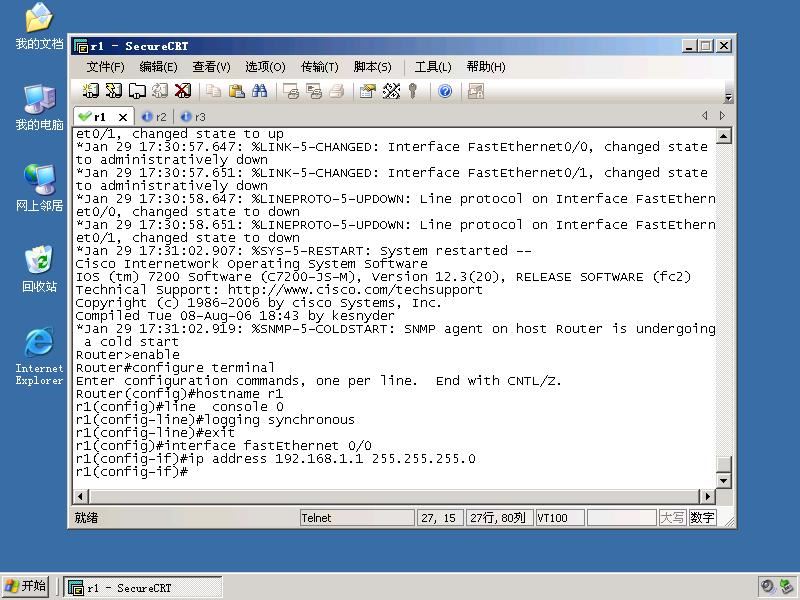This screenshot has height=600, width=800.
Task: Click the system tray network icon
Action: (x=786, y=587)
